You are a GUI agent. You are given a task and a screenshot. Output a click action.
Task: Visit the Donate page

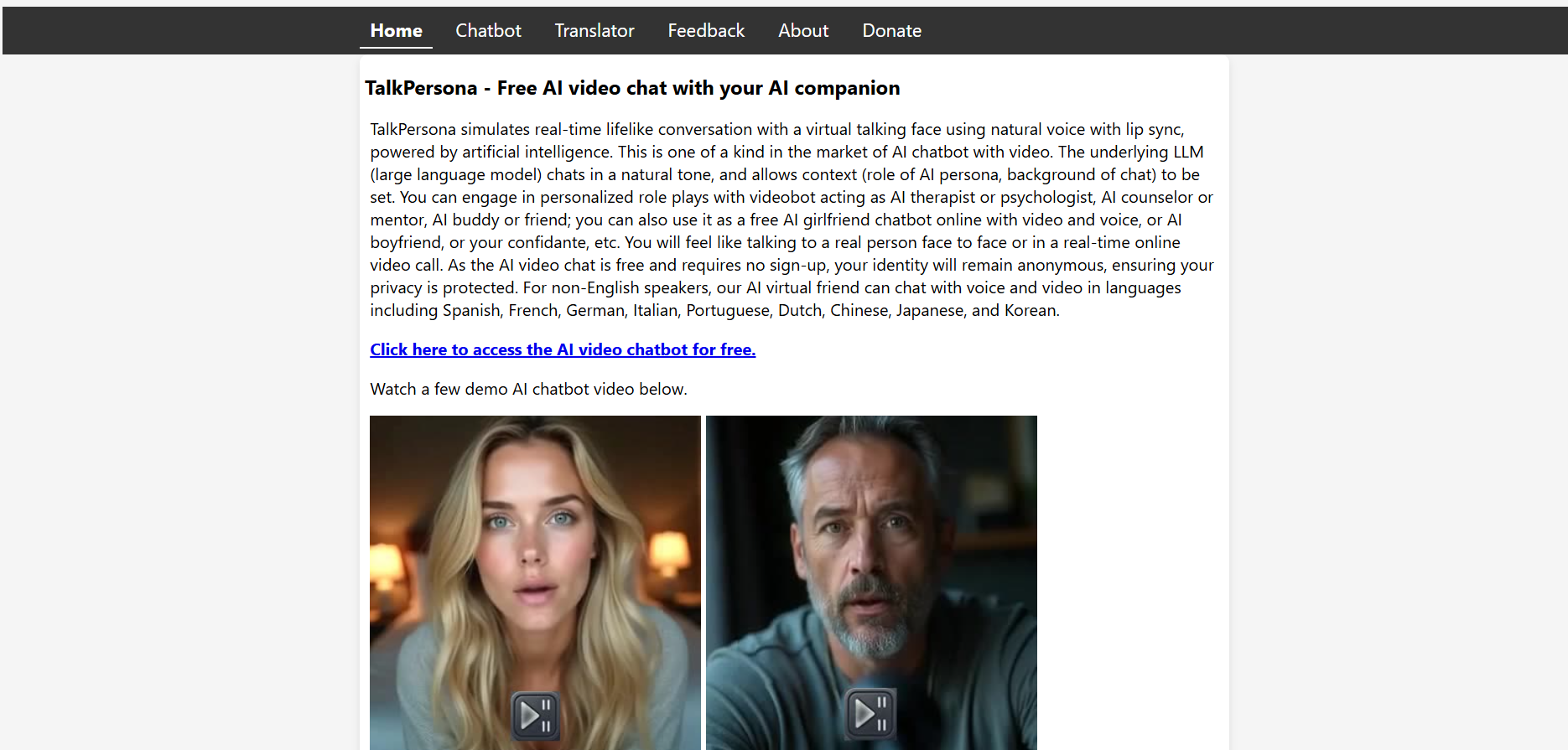[891, 30]
